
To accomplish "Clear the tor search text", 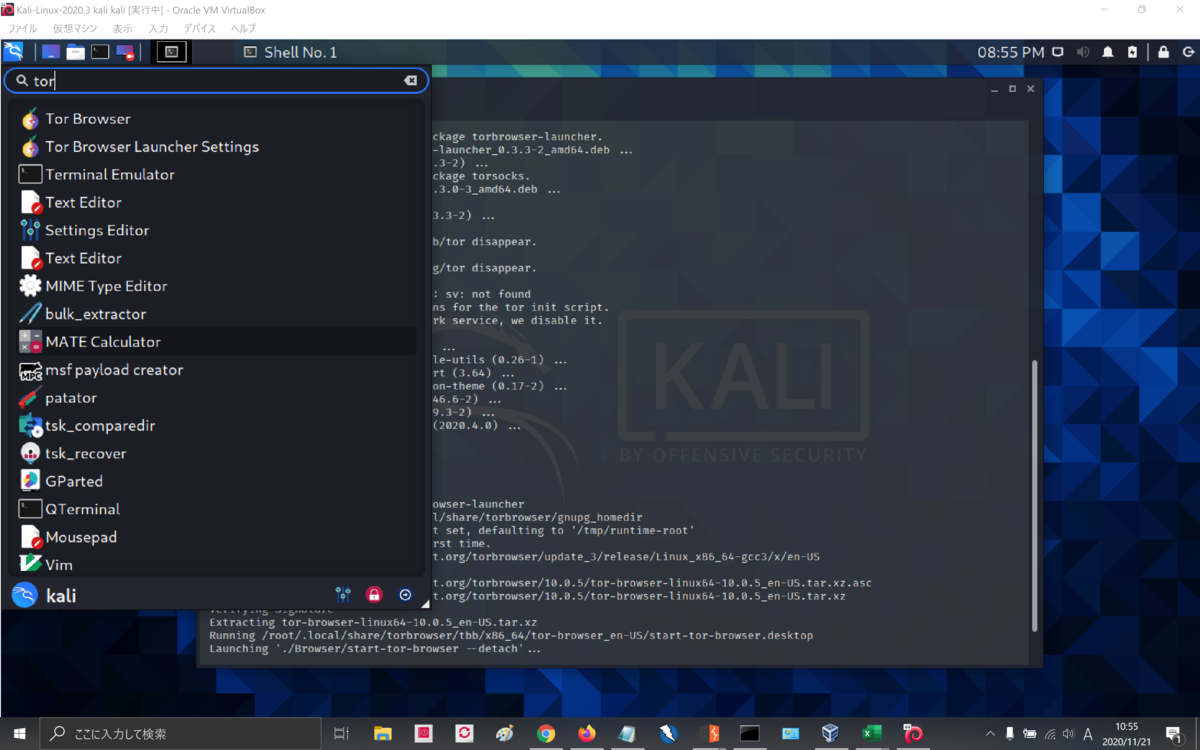I will pos(410,81).
